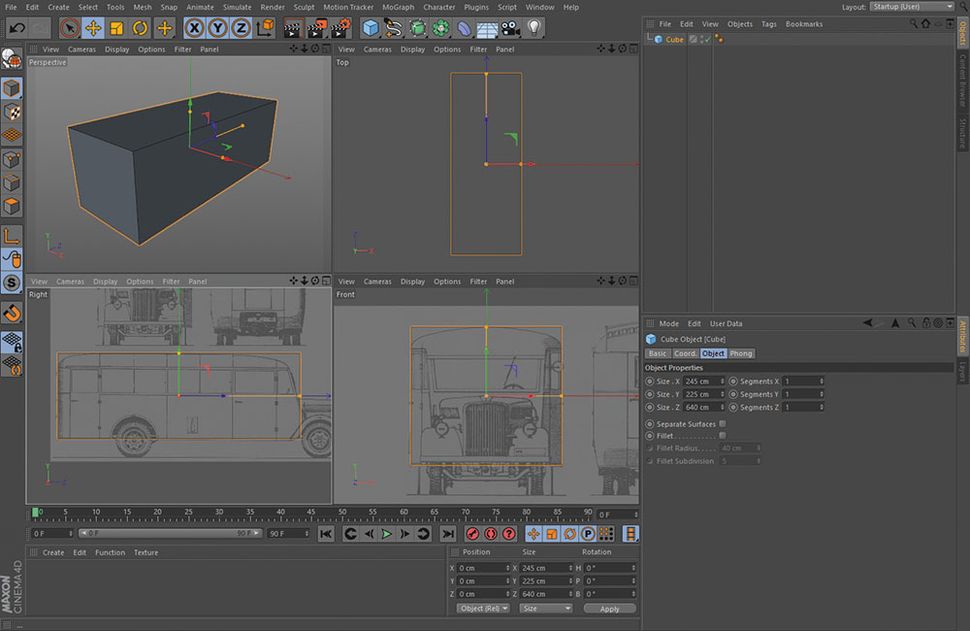Open the MoGraph menu
The height and width of the screenshot is (631, 970).
point(397,7)
